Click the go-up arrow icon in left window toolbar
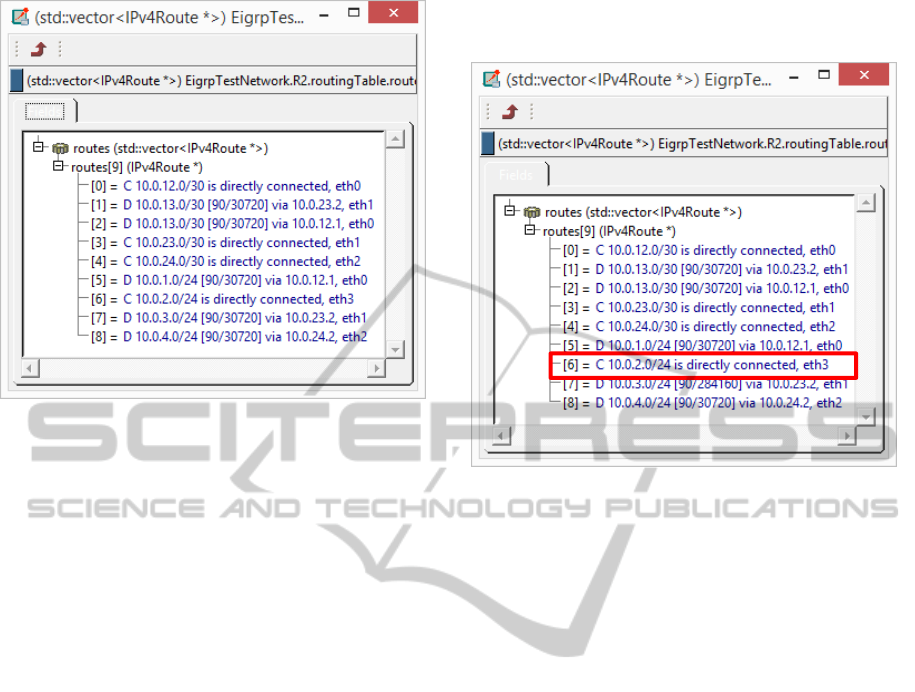 point(39,49)
